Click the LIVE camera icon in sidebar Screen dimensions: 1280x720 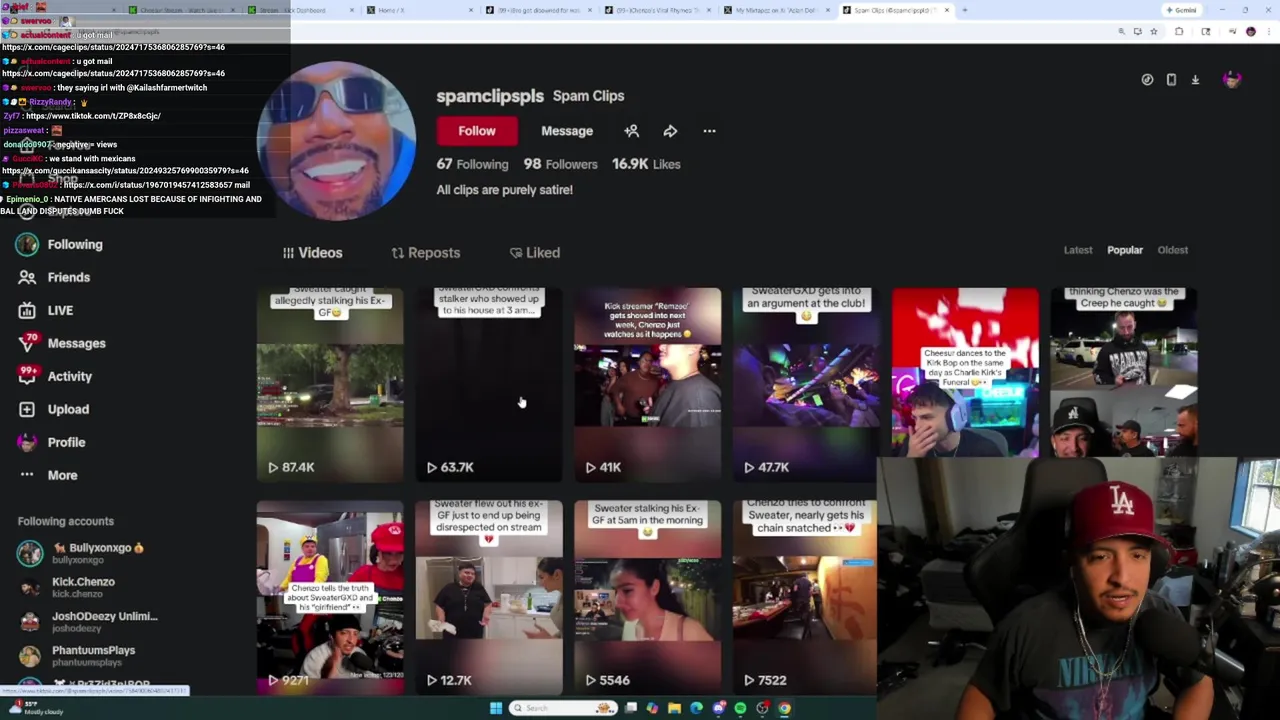point(27,310)
